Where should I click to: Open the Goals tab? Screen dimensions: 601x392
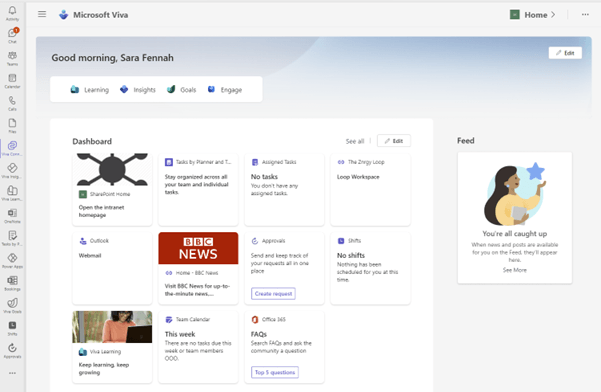[x=182, y=90]
